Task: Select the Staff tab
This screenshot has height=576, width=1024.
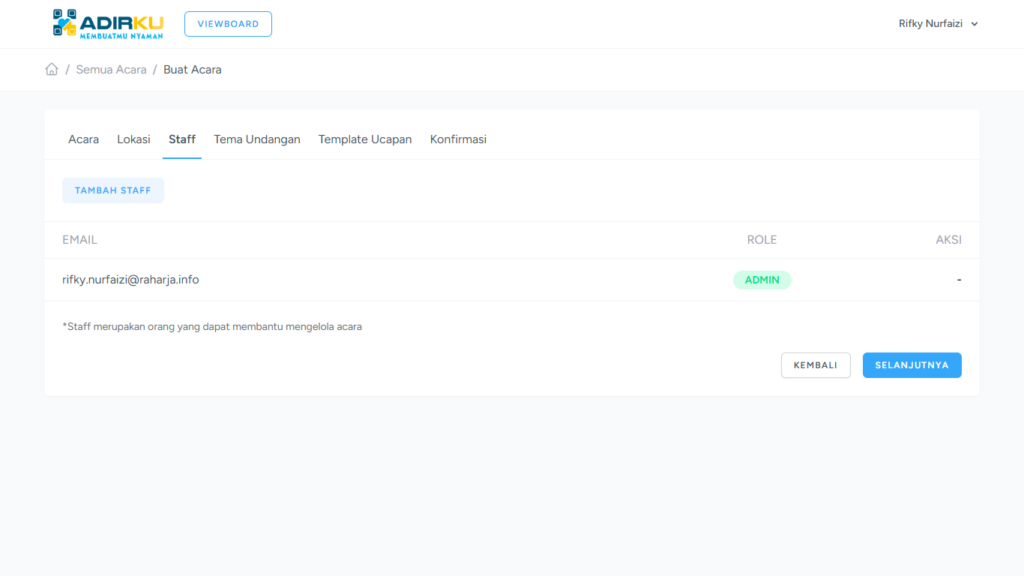Action: pyautogui.click(x=182, y=140)
